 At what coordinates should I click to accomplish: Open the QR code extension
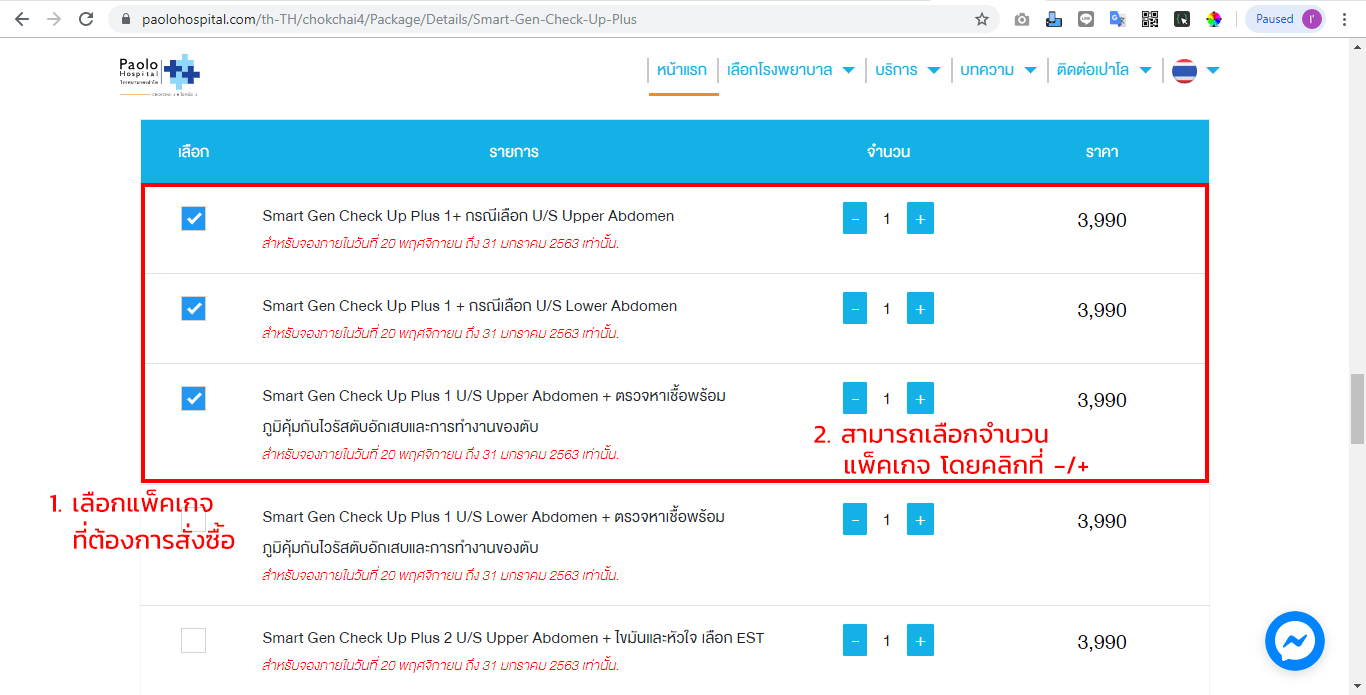pyautogui.click(x=1149, y=19)
